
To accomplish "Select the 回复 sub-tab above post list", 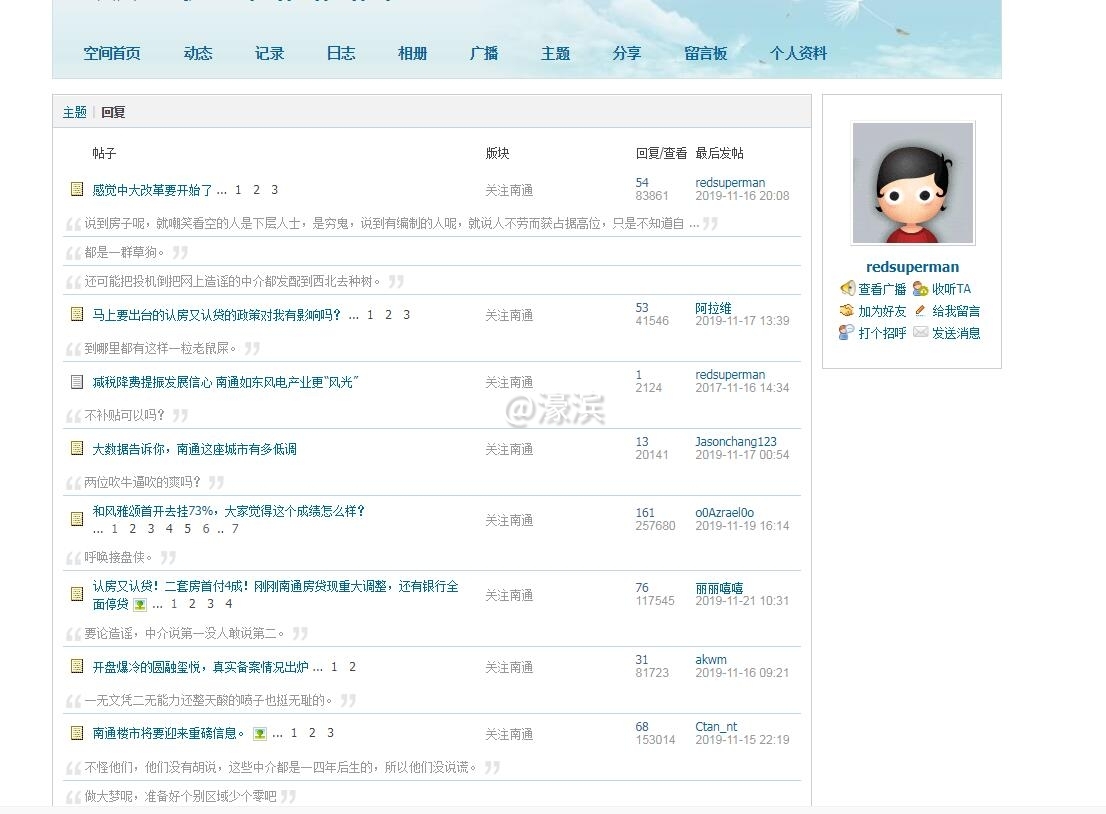I will click(x=113, y=112).
